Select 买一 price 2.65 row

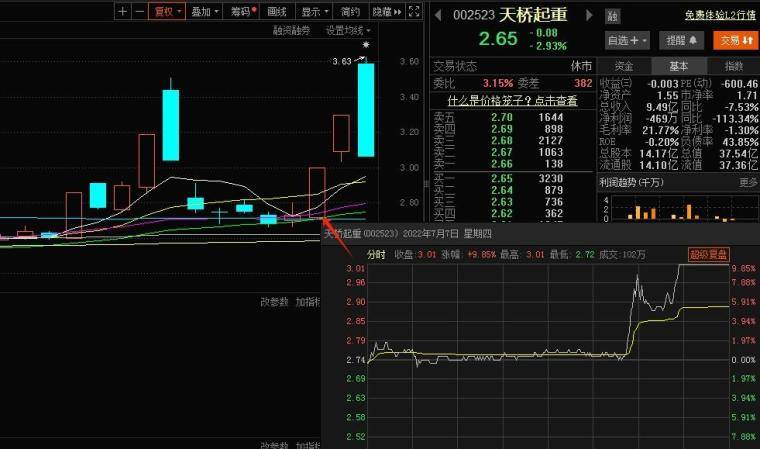tap(512, 178)
